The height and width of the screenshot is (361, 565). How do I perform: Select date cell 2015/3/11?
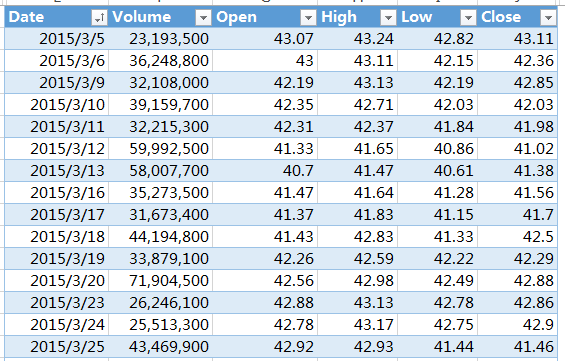click(x=57, y=126)
